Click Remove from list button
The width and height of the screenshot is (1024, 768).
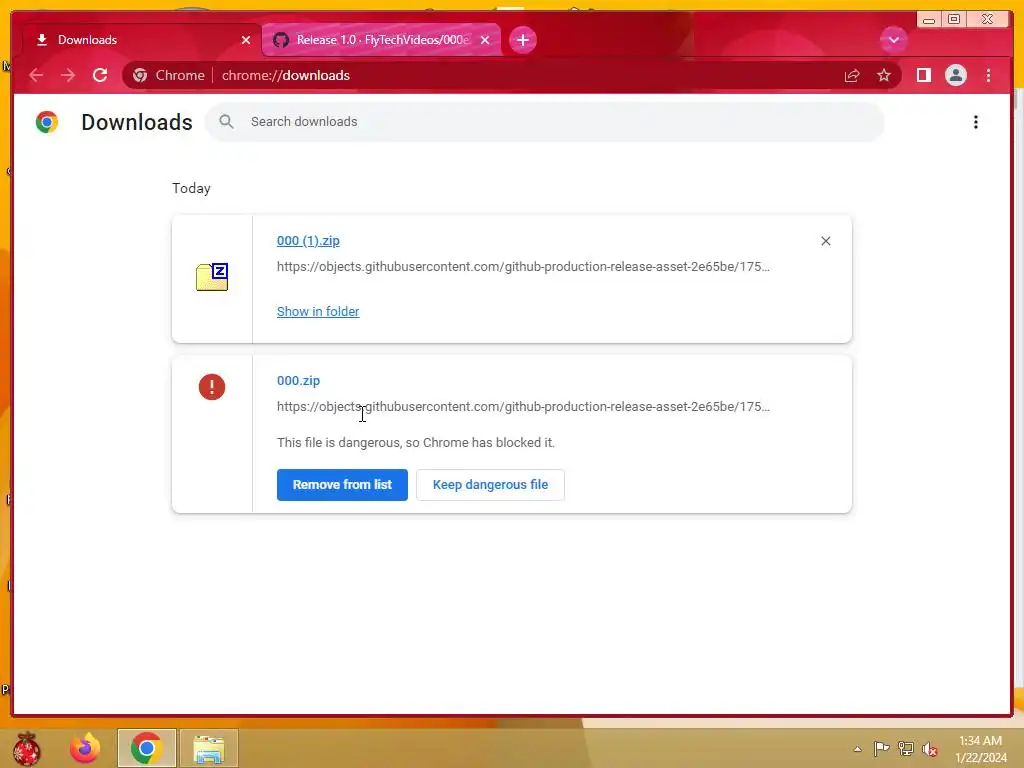(342, 485)
